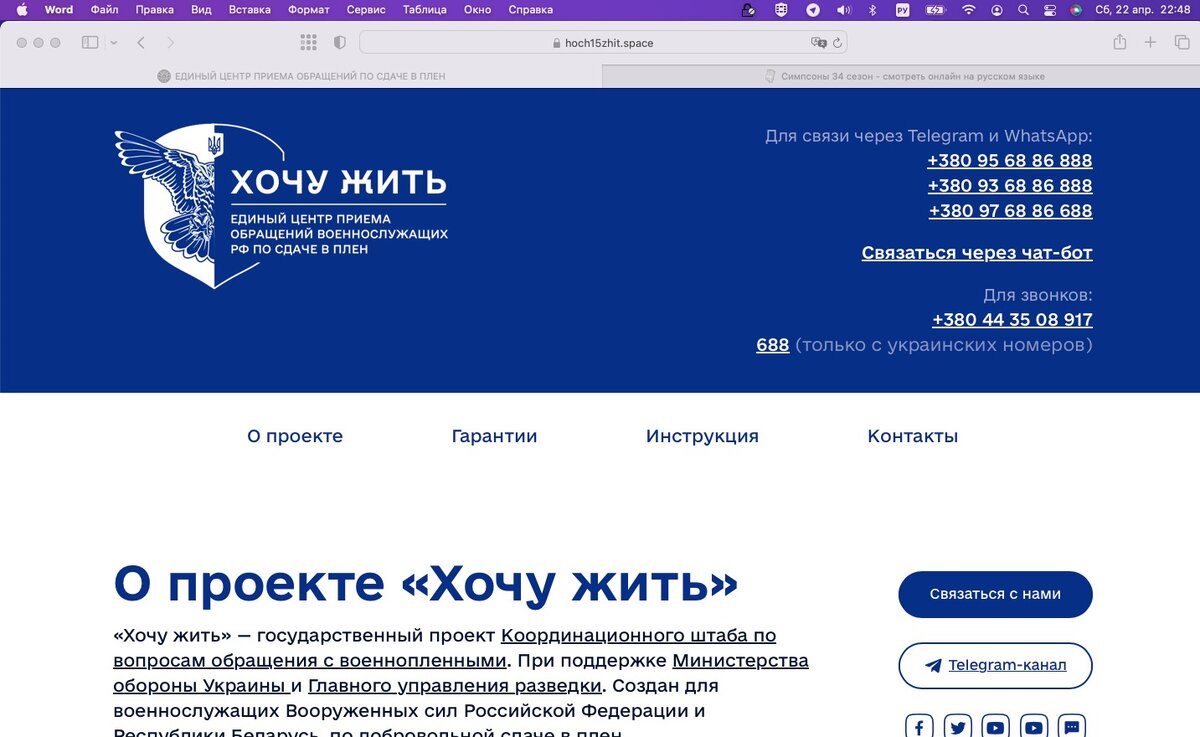Viewport: 1200px width, 737px height.
Task: Open the Вставка menu
Action: 249,10
